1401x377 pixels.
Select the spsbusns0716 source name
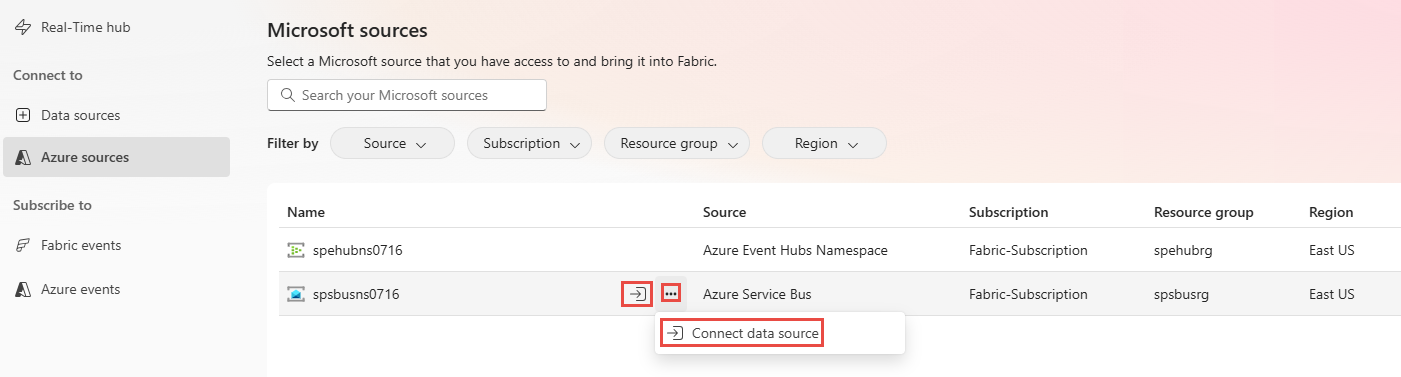point(357,294)
